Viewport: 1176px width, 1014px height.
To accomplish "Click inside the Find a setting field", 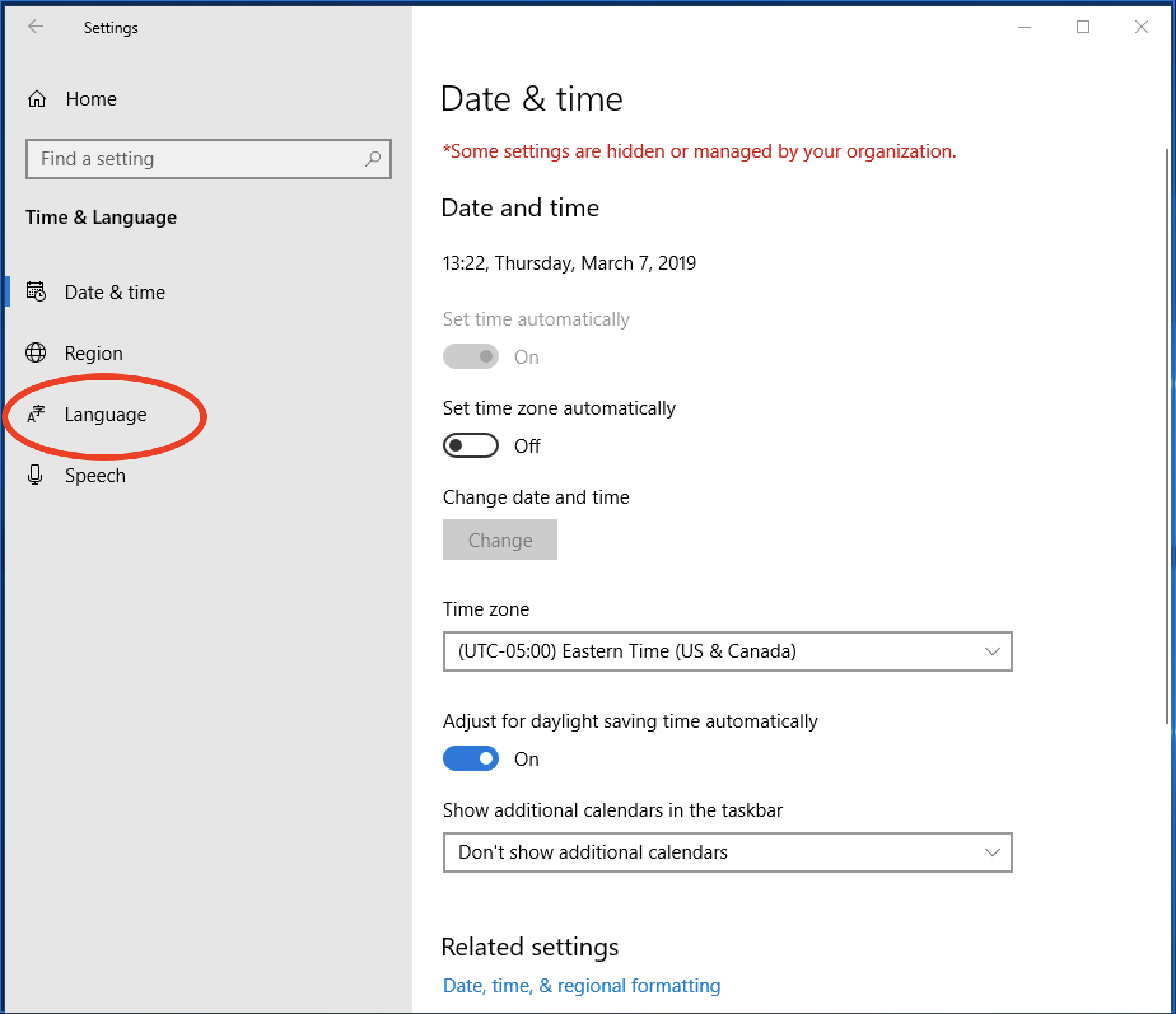I will tap(191, 159).
